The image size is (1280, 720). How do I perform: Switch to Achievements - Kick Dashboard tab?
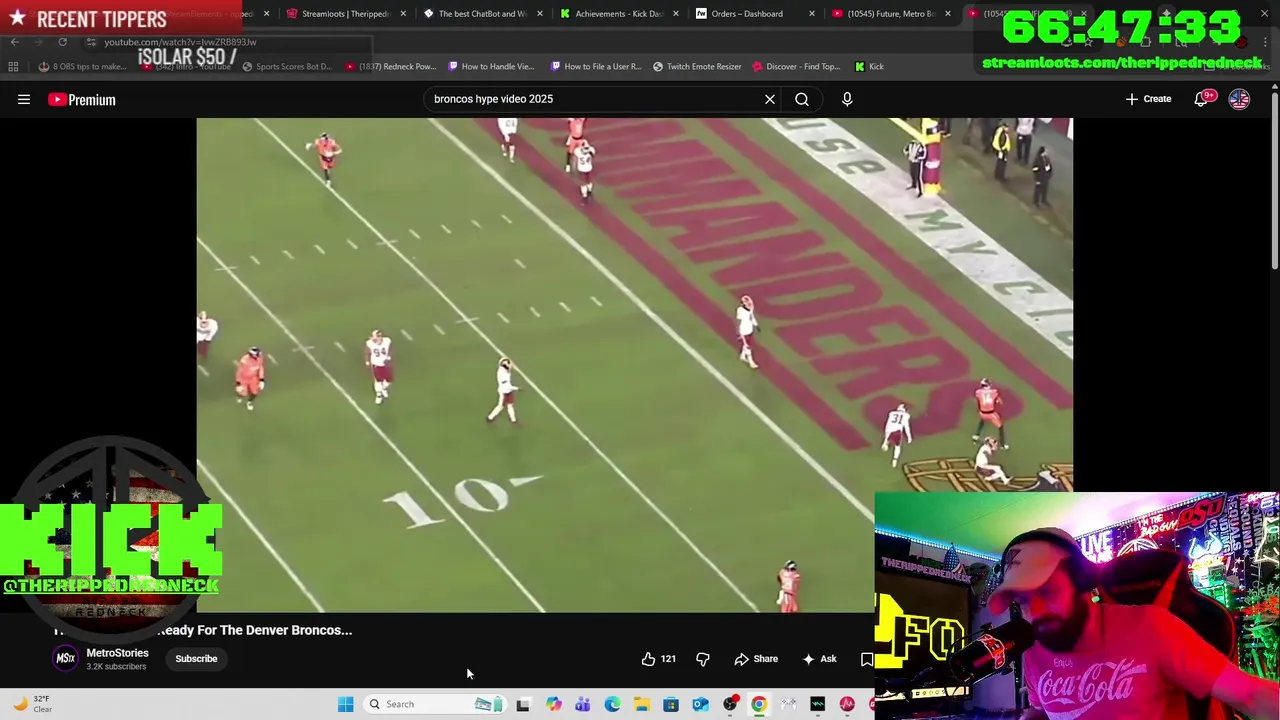pos(618,14)
